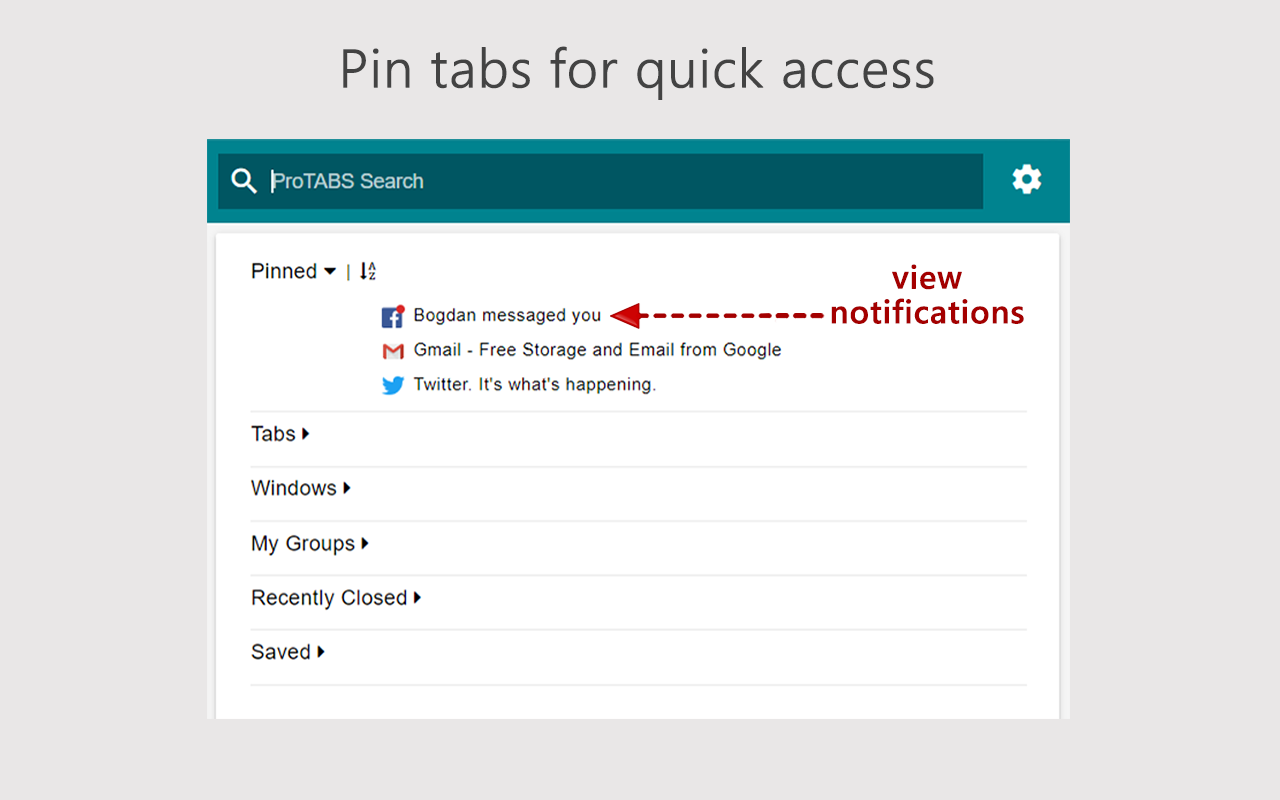
Task: Open pinned tab 'Bogdan messaged you'
Action: tap(507, 315)
